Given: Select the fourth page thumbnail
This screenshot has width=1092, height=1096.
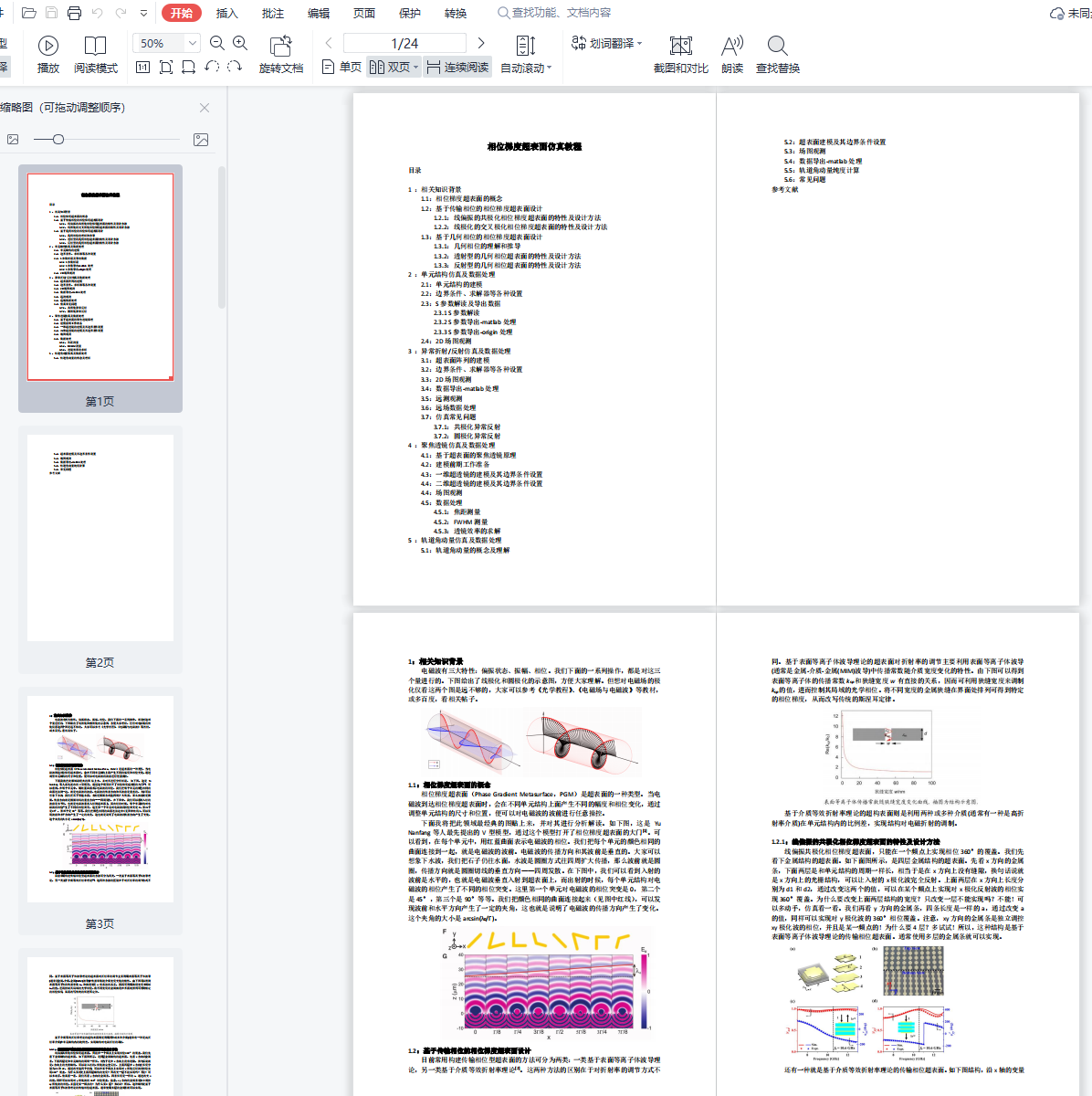Looking at the screenshot, I should pyautogui.click(x=100, y=1022).
